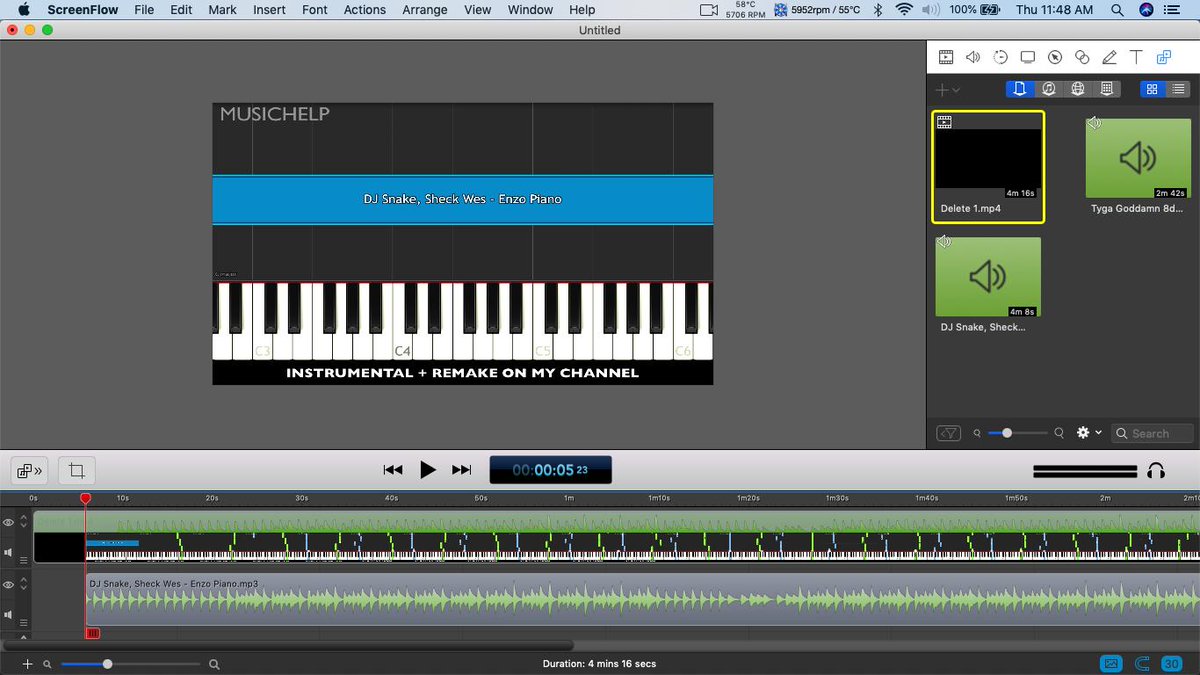Select the DJ Snake, Sheck audio thumbnail
Viewport: 1200px width, 675px height.
(988, 277)
